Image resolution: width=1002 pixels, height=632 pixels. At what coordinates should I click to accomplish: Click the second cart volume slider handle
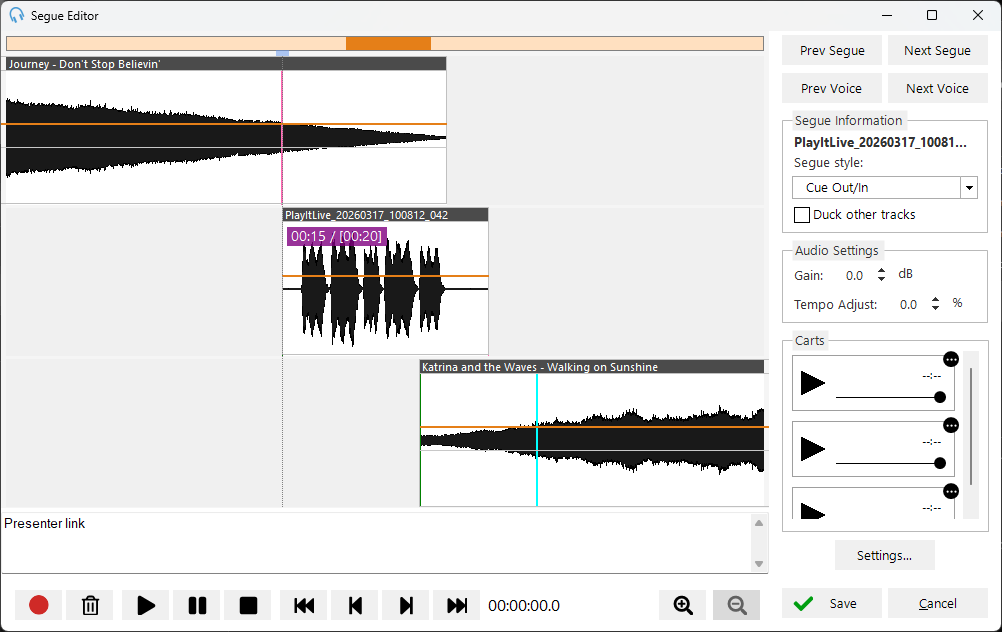click(939, 463)
